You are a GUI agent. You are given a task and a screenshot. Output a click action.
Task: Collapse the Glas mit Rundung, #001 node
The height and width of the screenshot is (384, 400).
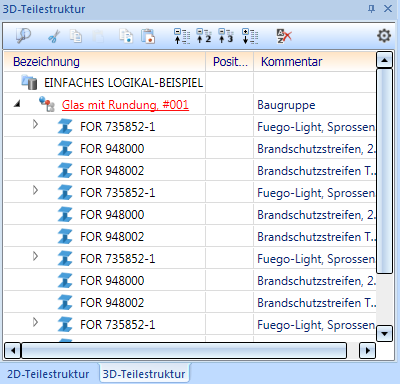point(17,104)
